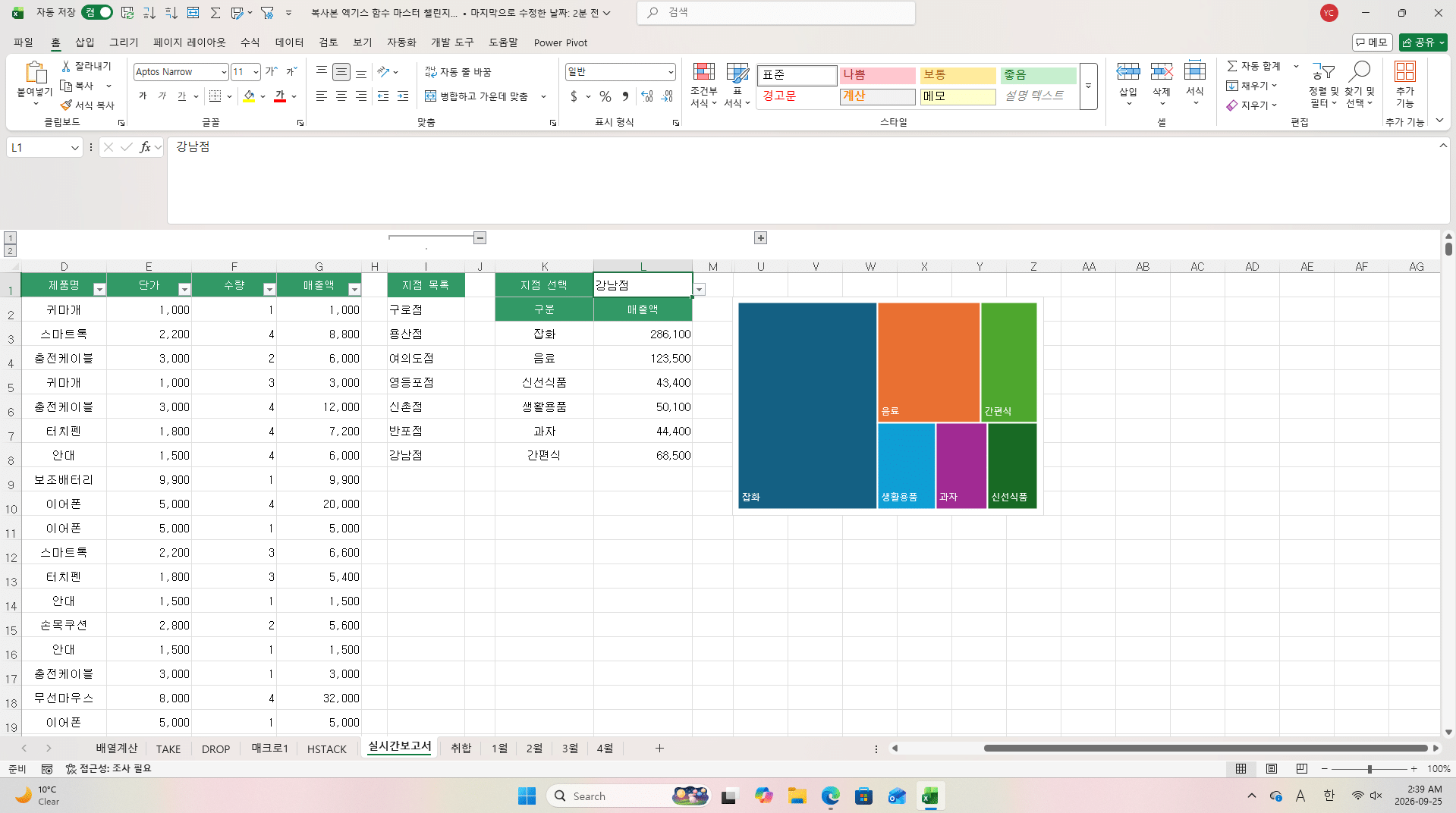Click the AutoSum sigma icon

click(x=1232, y=67)
